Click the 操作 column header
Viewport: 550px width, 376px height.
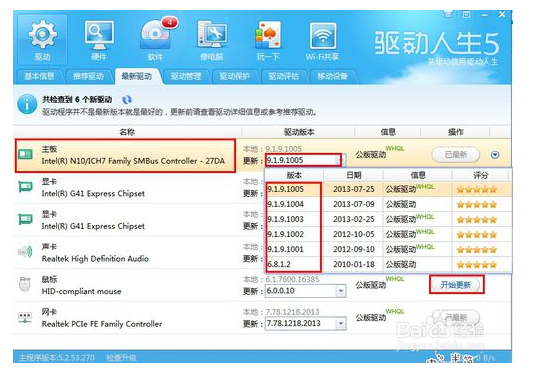tap(456, 132)
